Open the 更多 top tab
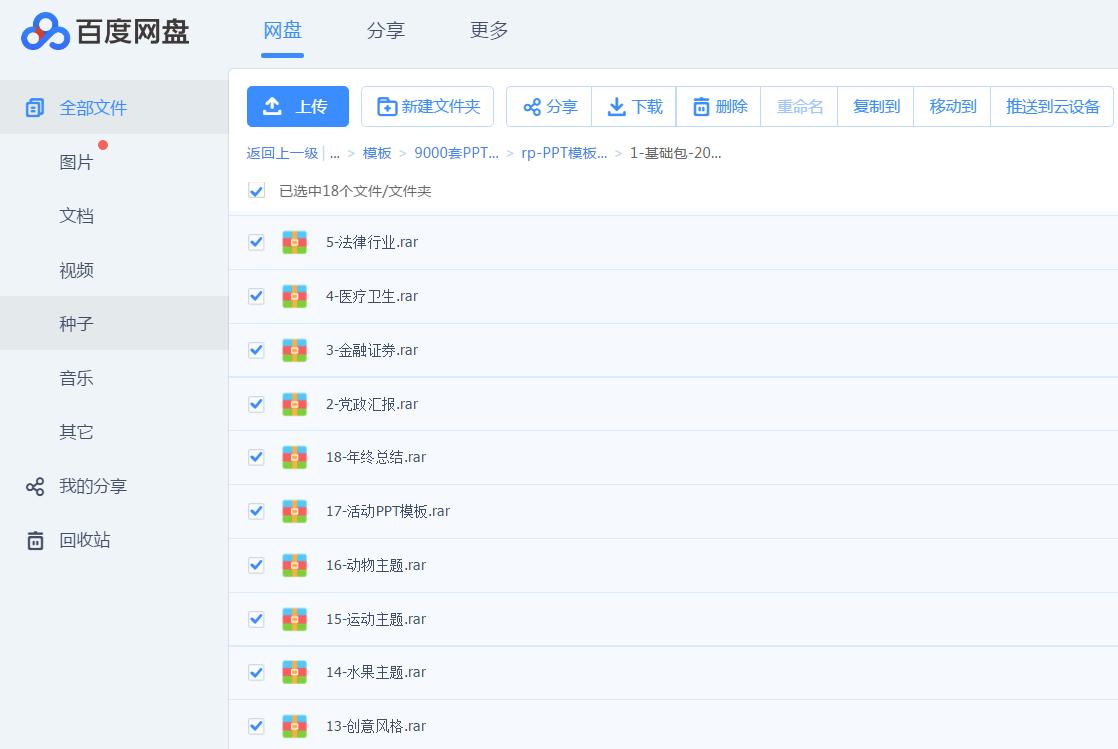The image size is (1118, 749). click(489, 31)
